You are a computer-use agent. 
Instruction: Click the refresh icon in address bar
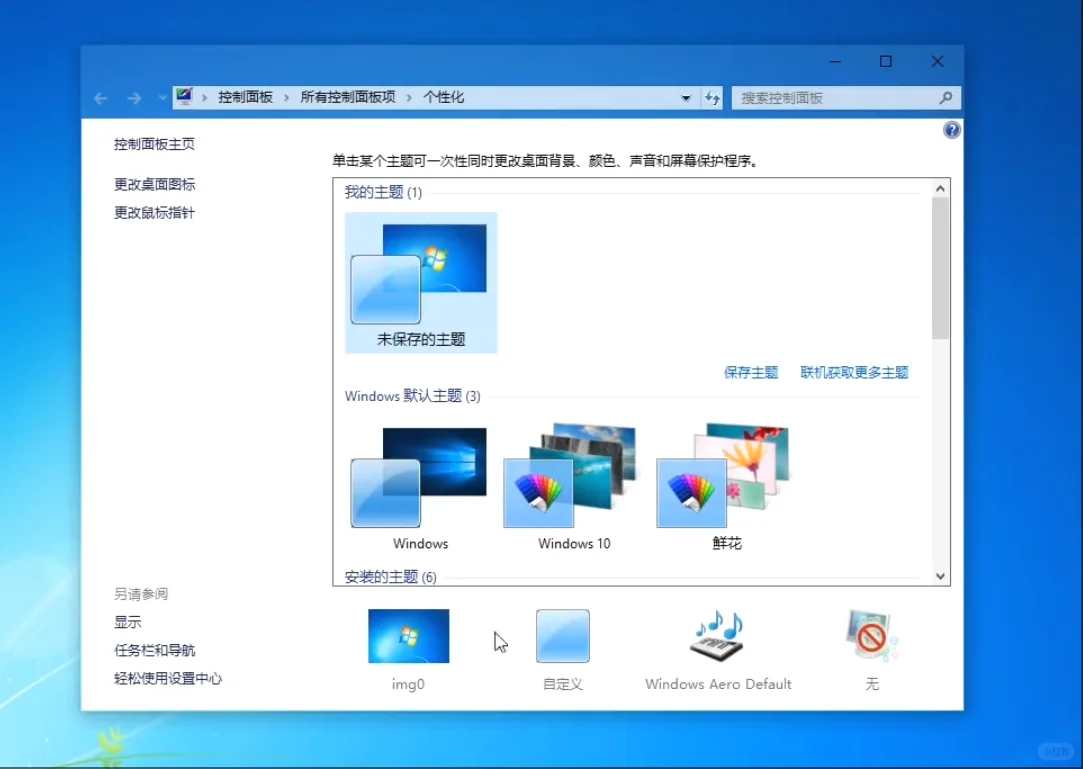(x=712, y=98)
